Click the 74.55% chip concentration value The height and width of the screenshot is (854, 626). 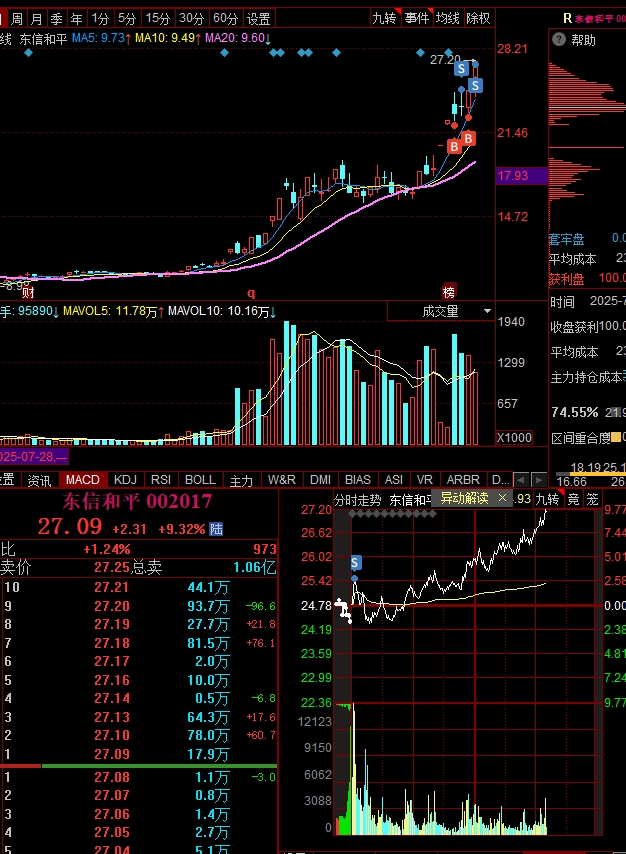coord(574,412)
